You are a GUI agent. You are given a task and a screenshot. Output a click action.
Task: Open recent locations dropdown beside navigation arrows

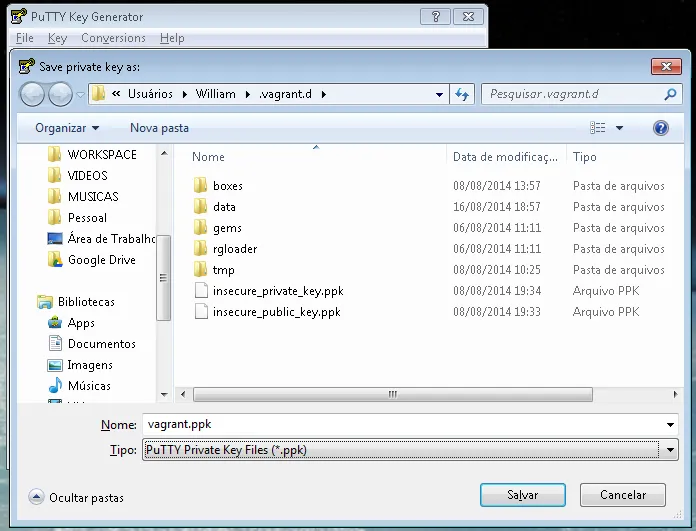coord(80,95)
